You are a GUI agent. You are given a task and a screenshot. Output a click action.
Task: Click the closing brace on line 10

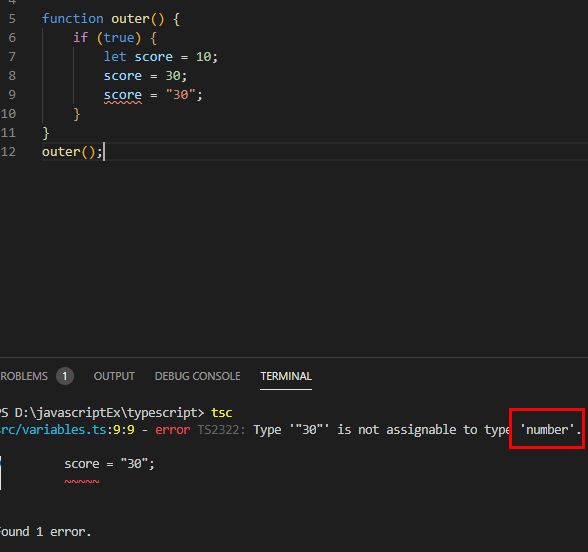pos(76,114)
